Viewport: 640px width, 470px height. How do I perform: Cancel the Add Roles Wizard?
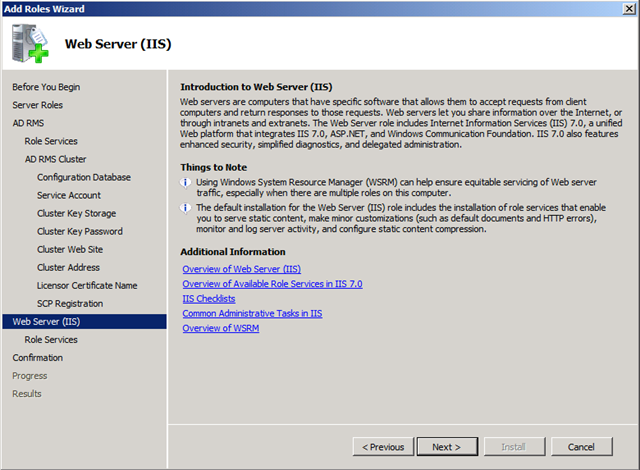click(x=582, y=447)
